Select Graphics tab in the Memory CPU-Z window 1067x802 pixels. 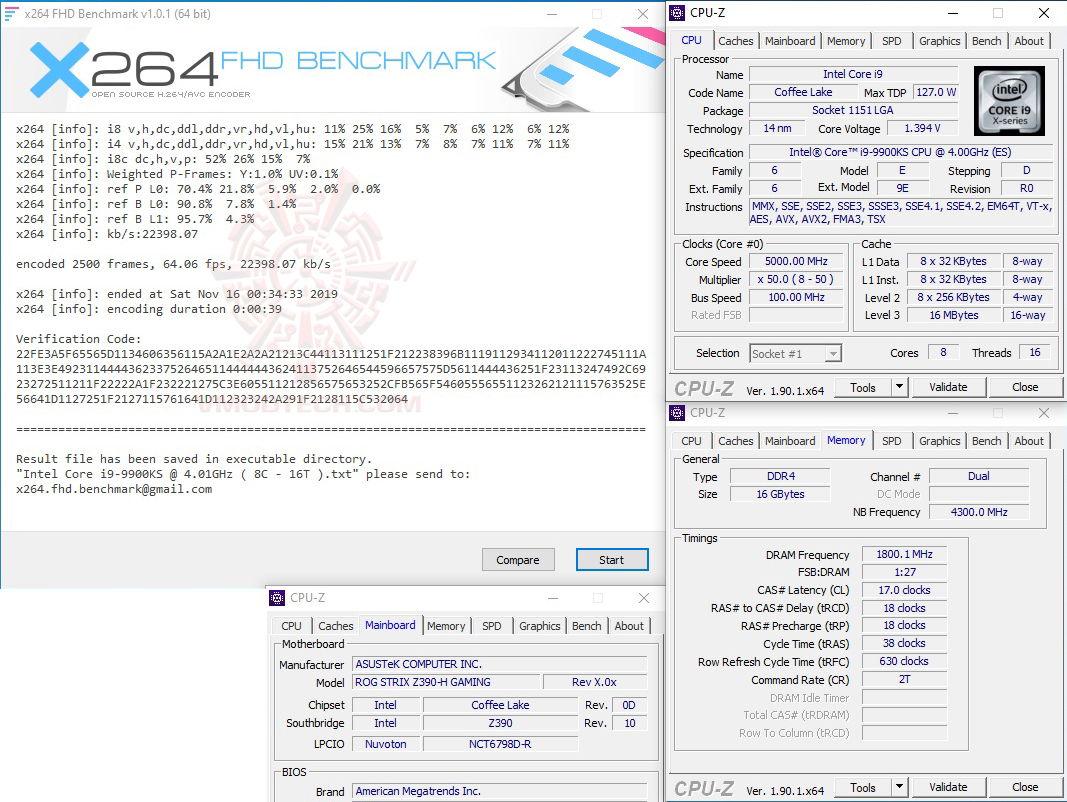point(940,441)
